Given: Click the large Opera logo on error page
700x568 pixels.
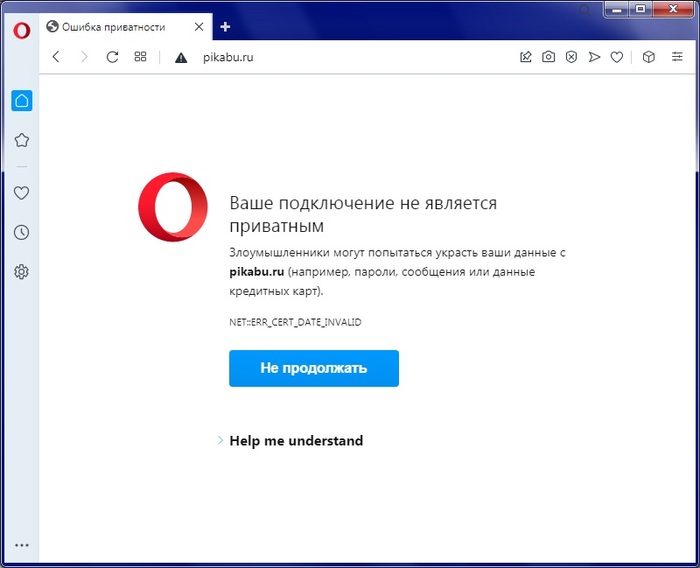Looking at the screenshot, I should click(x=173, y=207).
